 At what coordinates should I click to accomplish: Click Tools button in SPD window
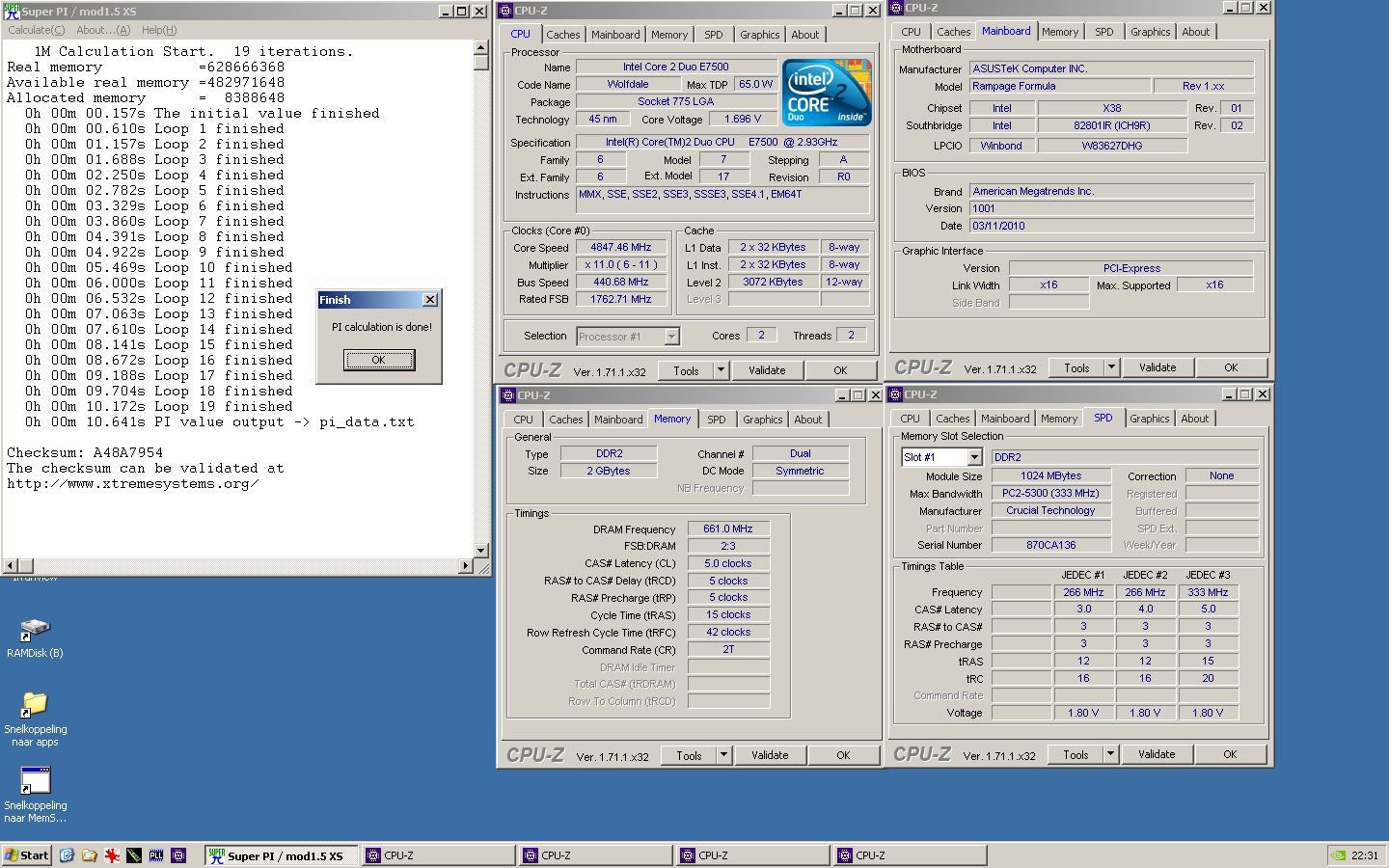[1076, 754]
